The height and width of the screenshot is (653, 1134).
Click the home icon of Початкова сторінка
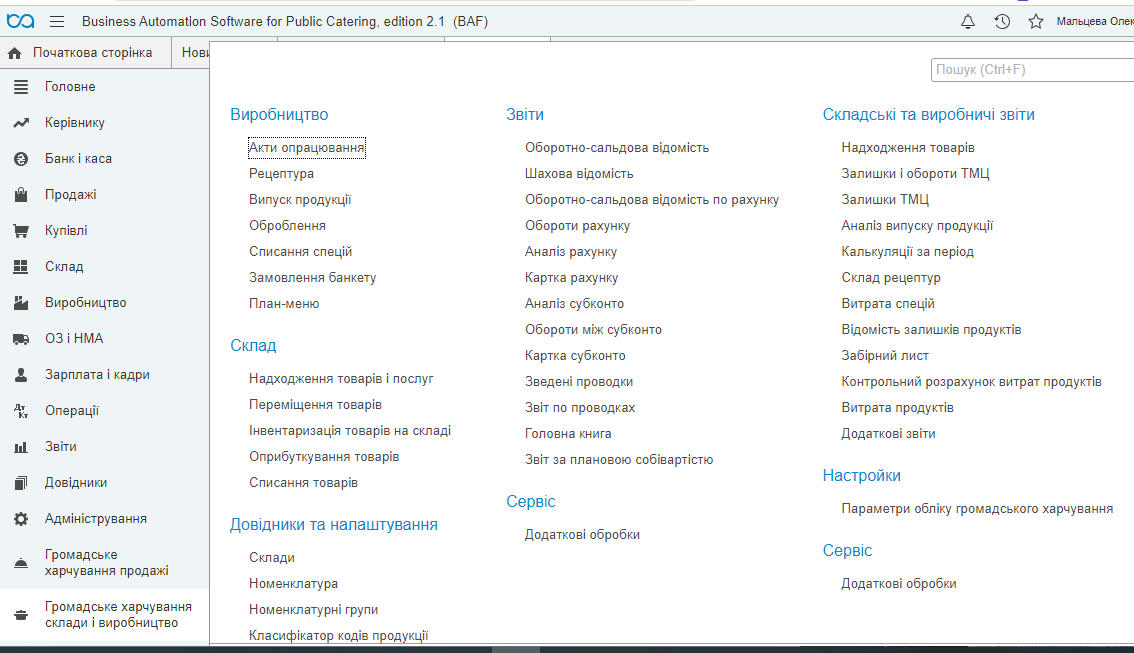tap(14, 53)
